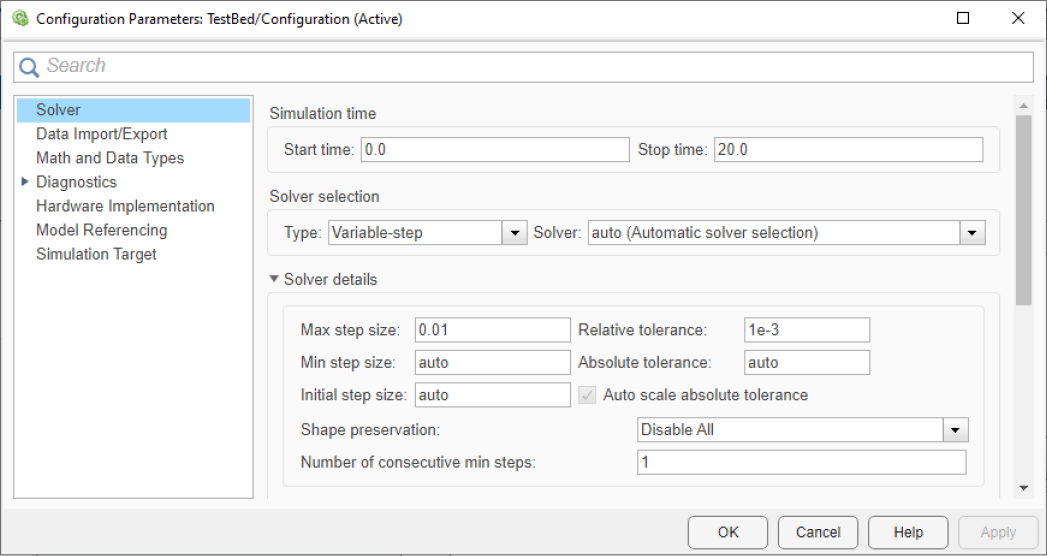Open Help for configuration parameters
The image size is (1047, 556).
pyautogui.click(x=908, y=532)
